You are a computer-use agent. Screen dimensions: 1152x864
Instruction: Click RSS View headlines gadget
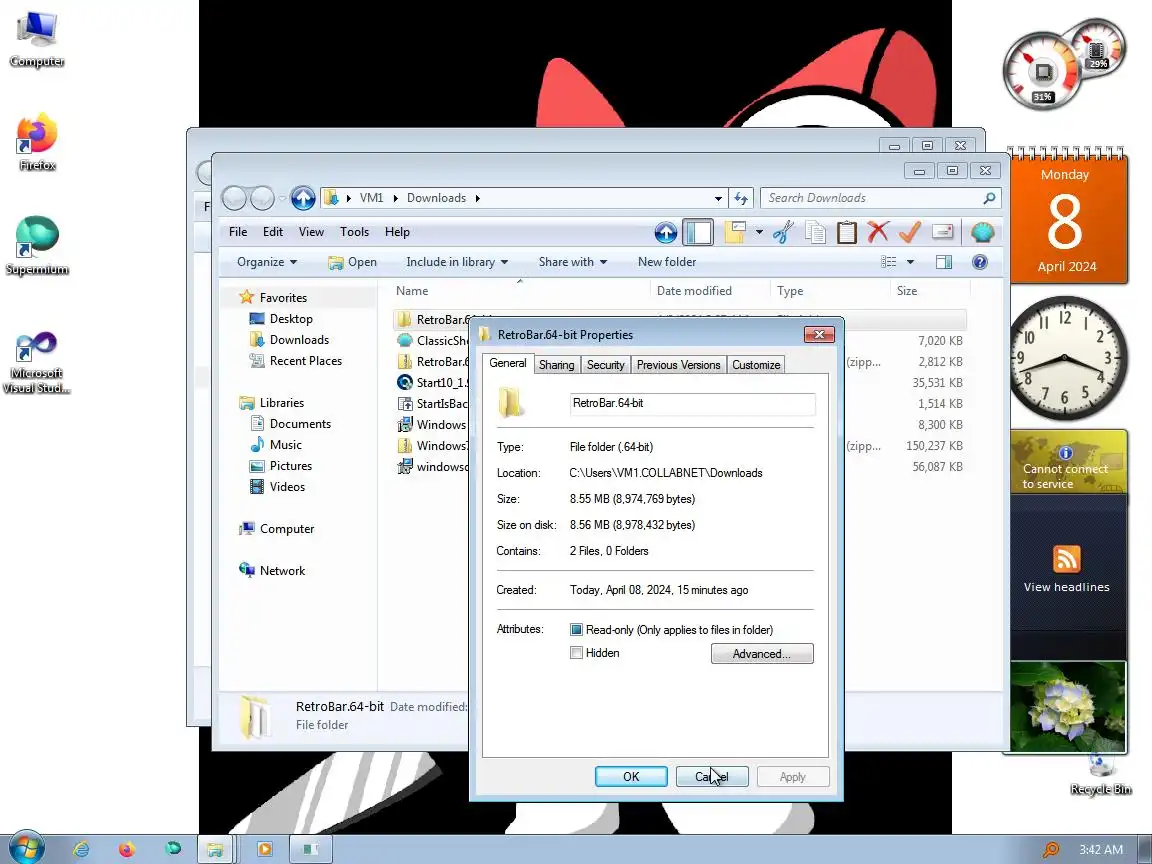(x=1067, y=569)
